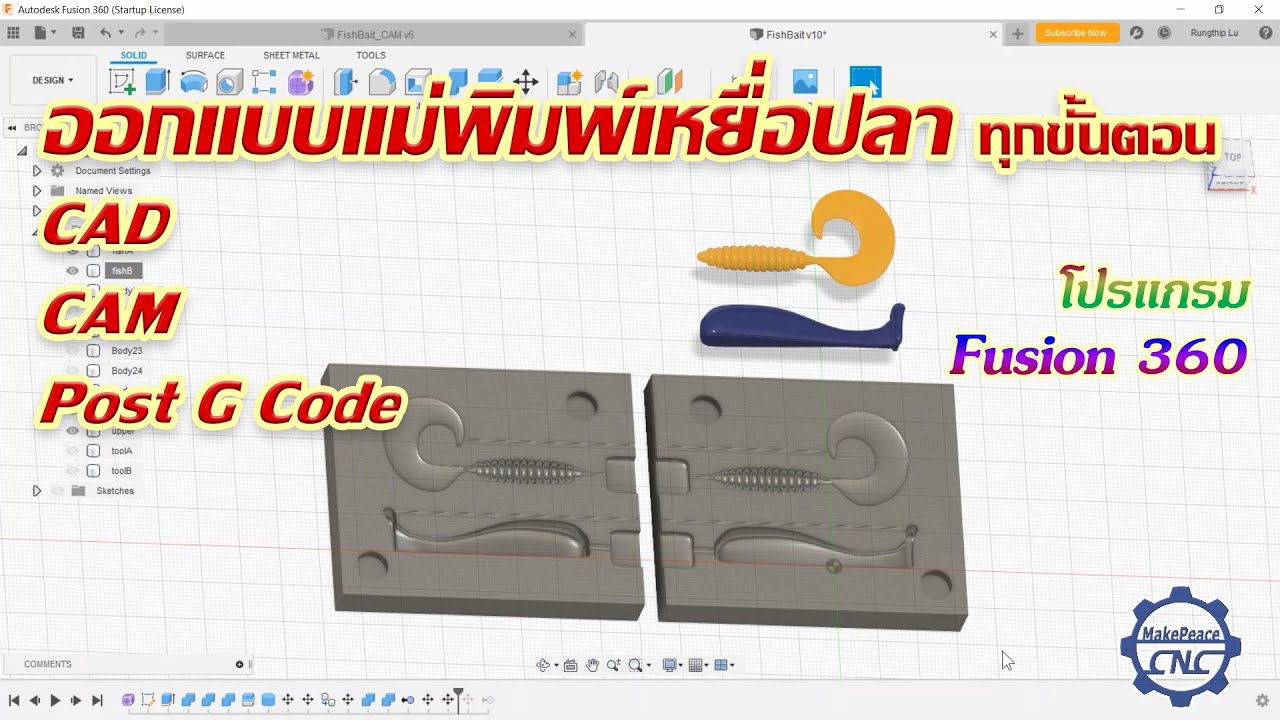Select the Fillet tool

click(x=381, y=81)
